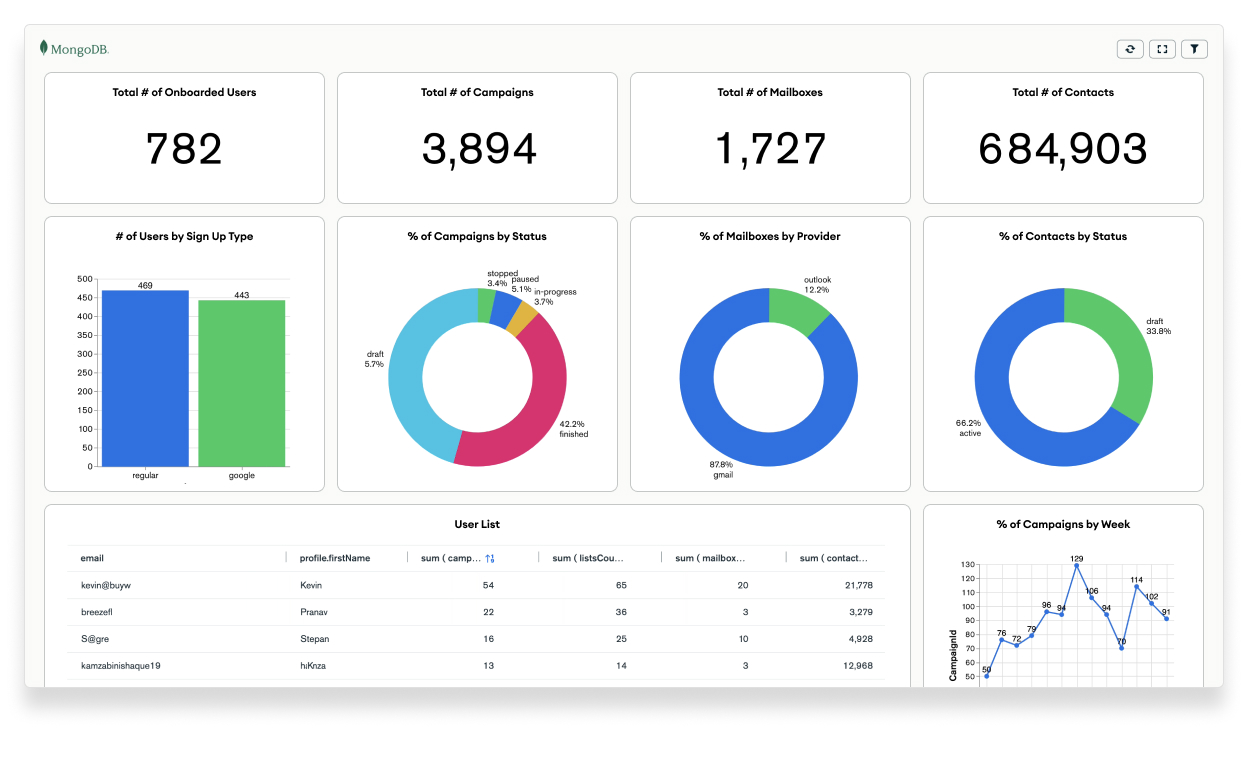This screenshot has width=1248, height=768.
Task: Select the Stepan user row
Action: click(476, 639)
